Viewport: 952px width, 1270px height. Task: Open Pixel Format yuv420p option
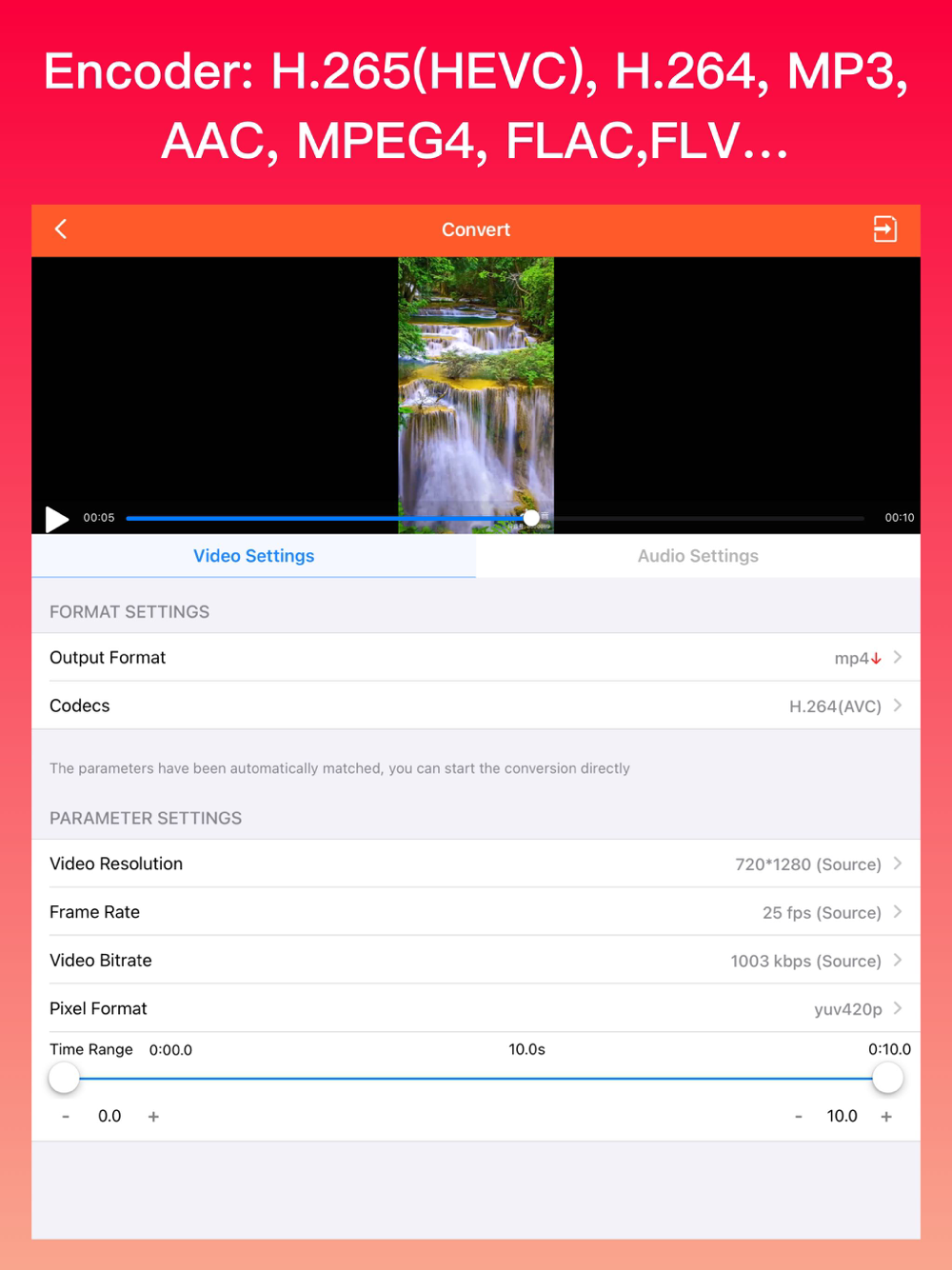pyautogui.click(x=476, y=1009)
